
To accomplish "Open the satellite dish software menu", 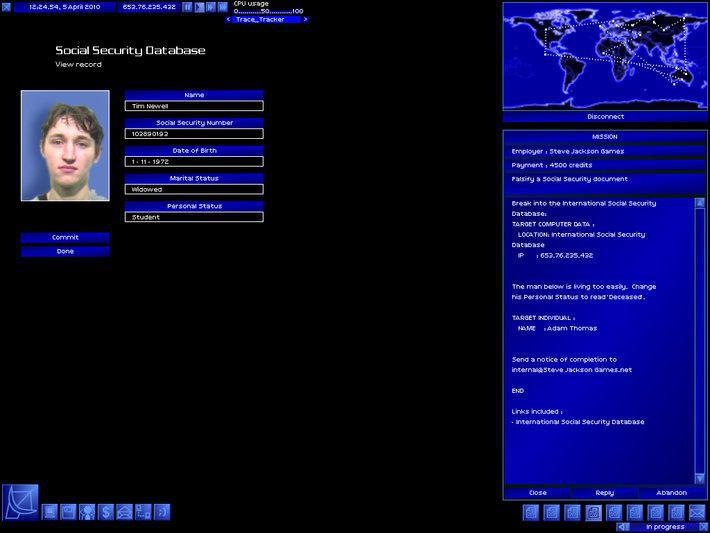I will pyautogui.click(x=20, y=502).
